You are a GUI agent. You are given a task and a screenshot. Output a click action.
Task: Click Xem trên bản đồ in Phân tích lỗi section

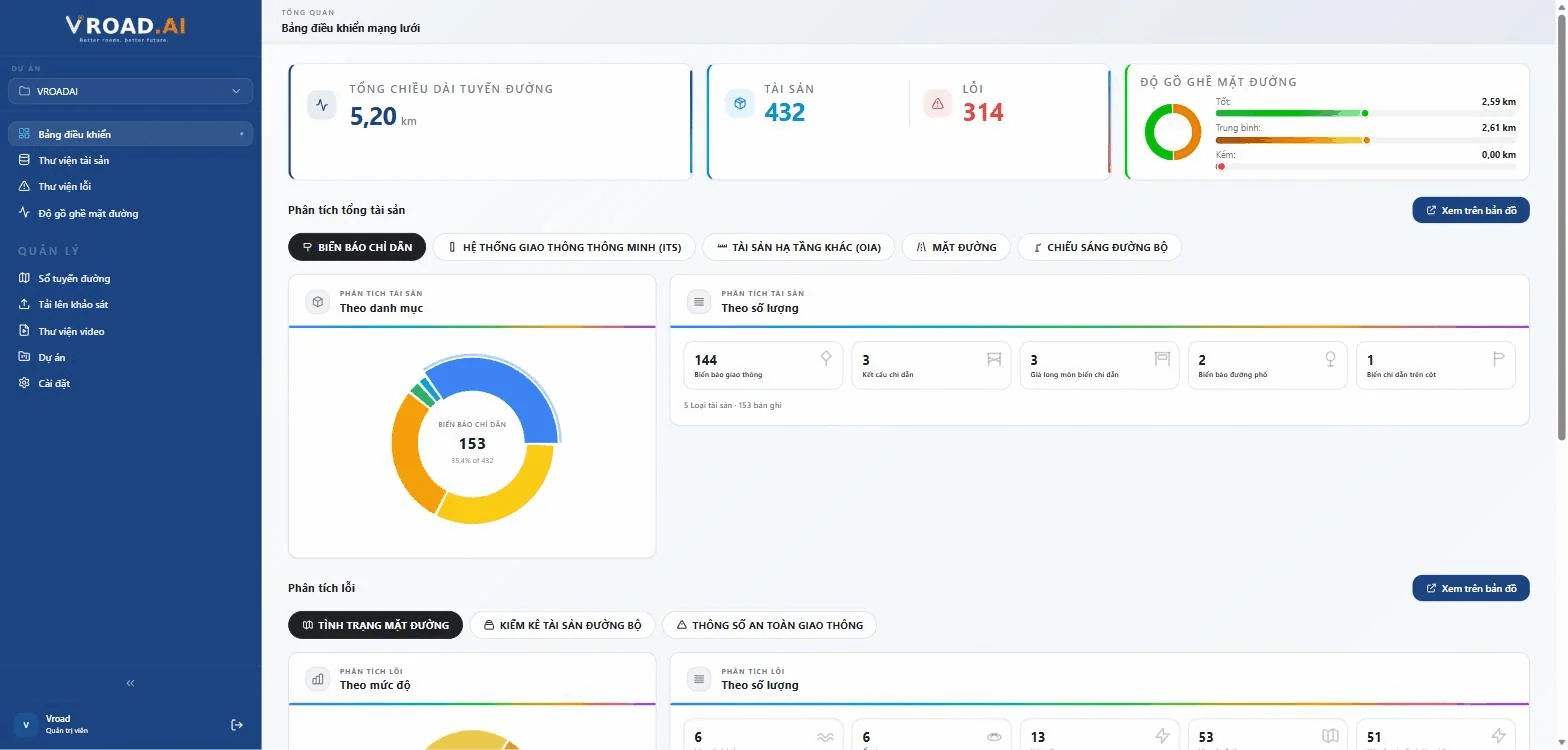tap(1471, 588)
